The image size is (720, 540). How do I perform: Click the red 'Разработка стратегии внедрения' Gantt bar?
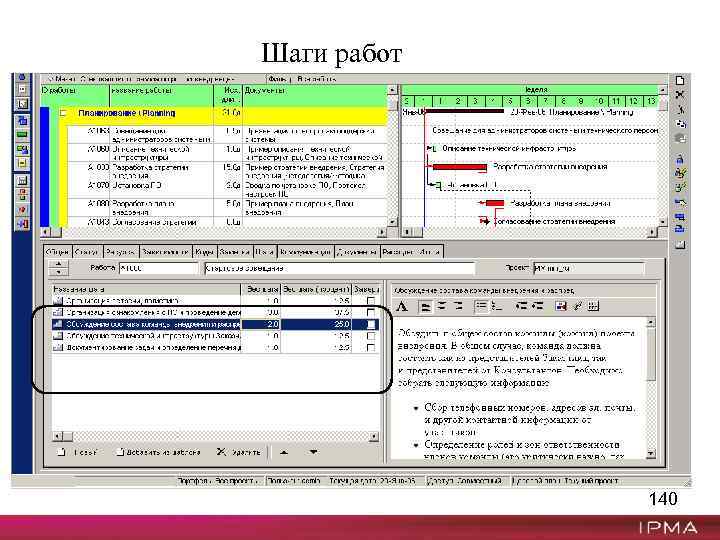point(459,167)
